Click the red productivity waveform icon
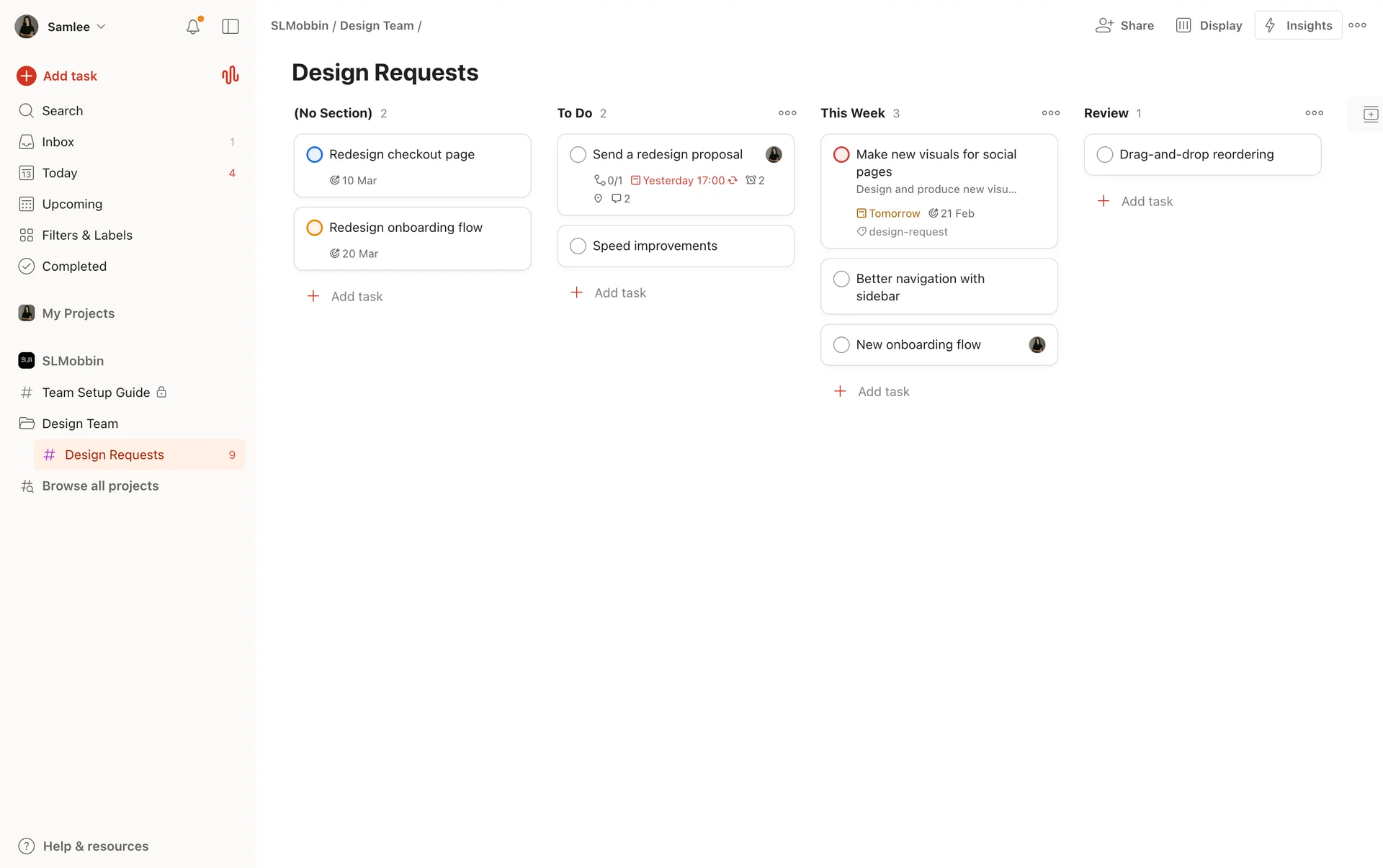The height and width of the screenshot is (868, 1383). click(x=230, y=76)
